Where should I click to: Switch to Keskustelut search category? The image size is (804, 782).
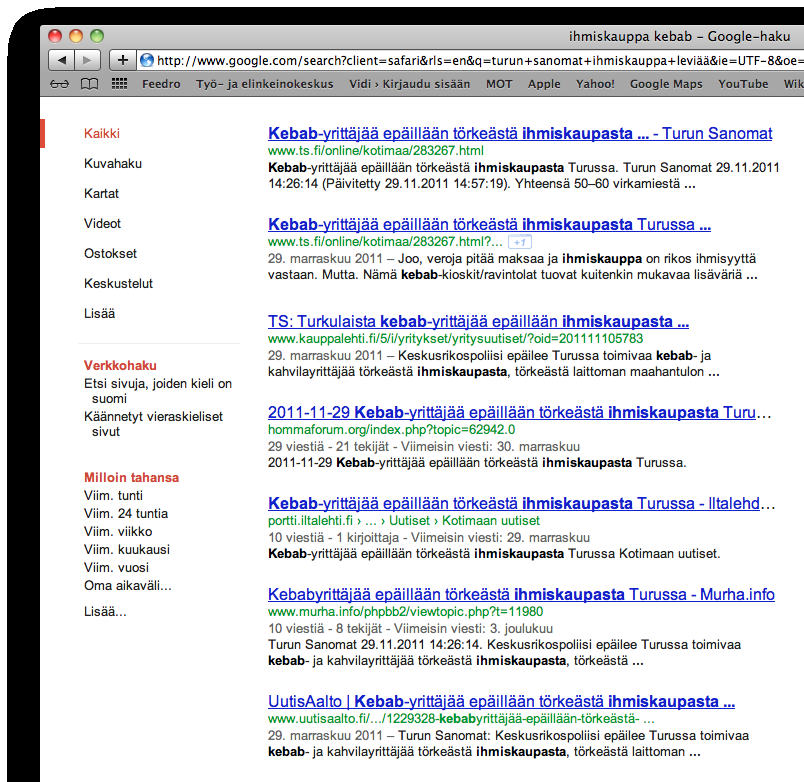click(x=118, y=284)
